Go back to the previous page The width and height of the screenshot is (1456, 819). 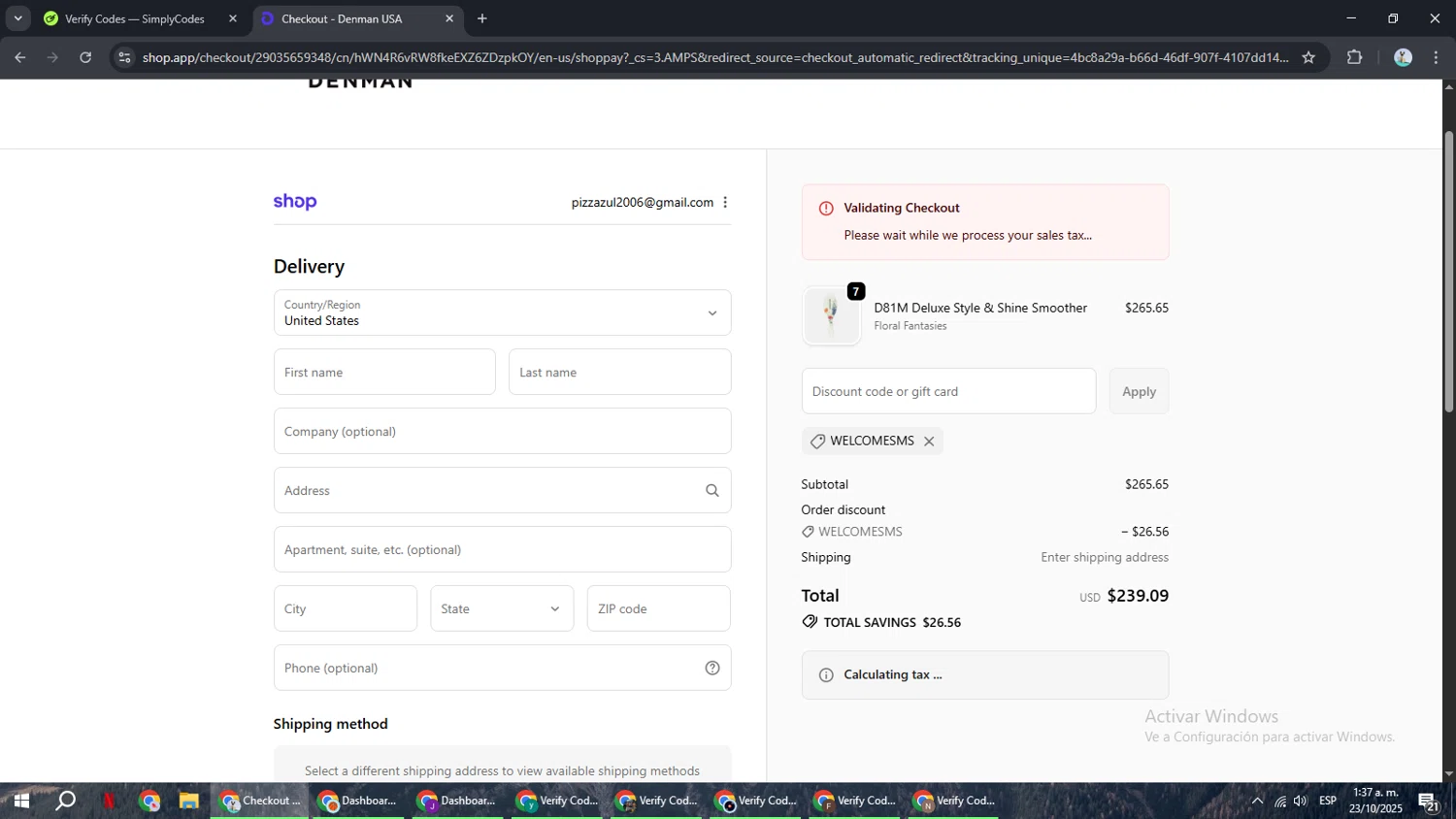click(x=20, y=57)
